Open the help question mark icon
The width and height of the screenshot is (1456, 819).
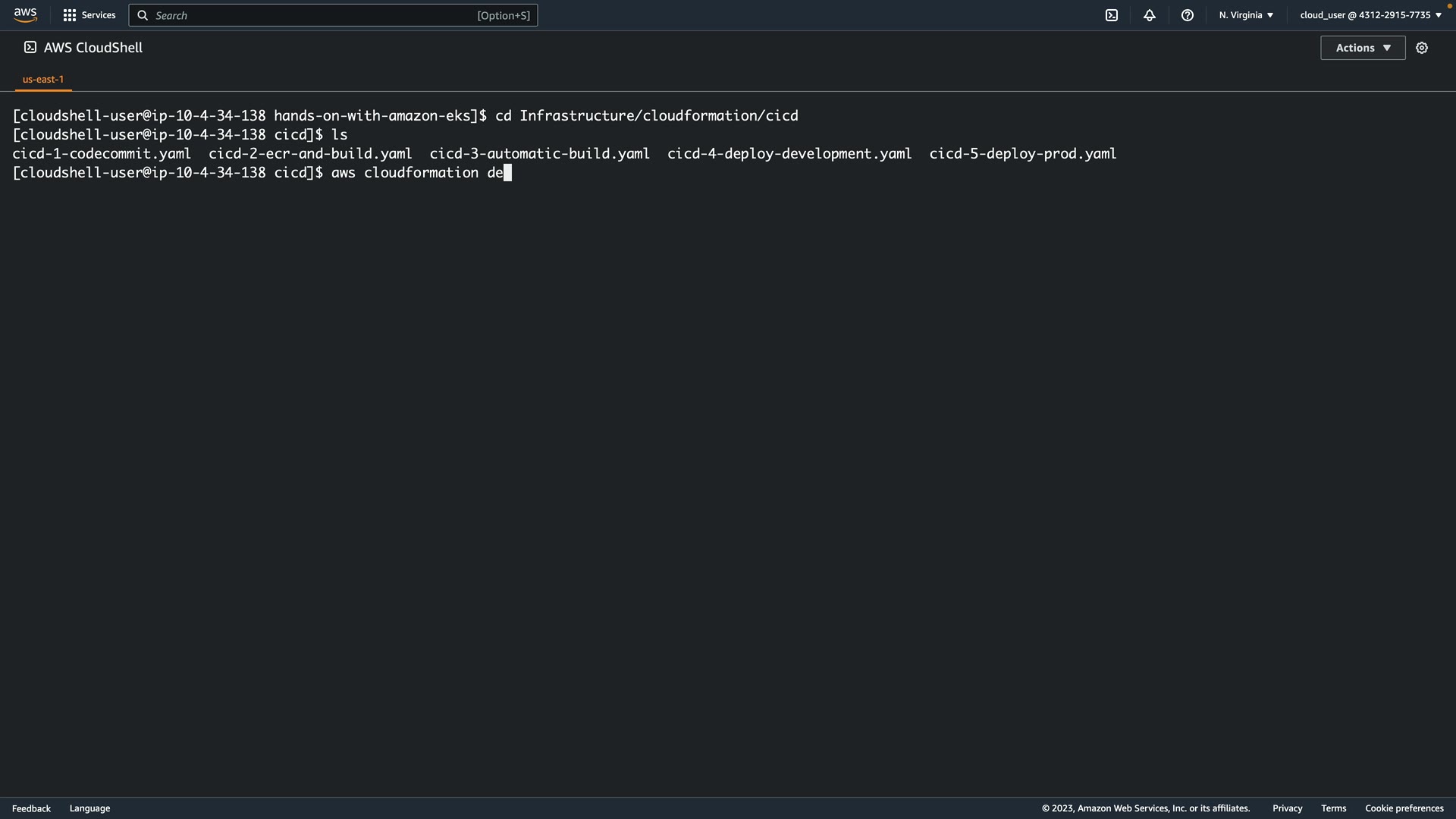(x=1188, y=15)
